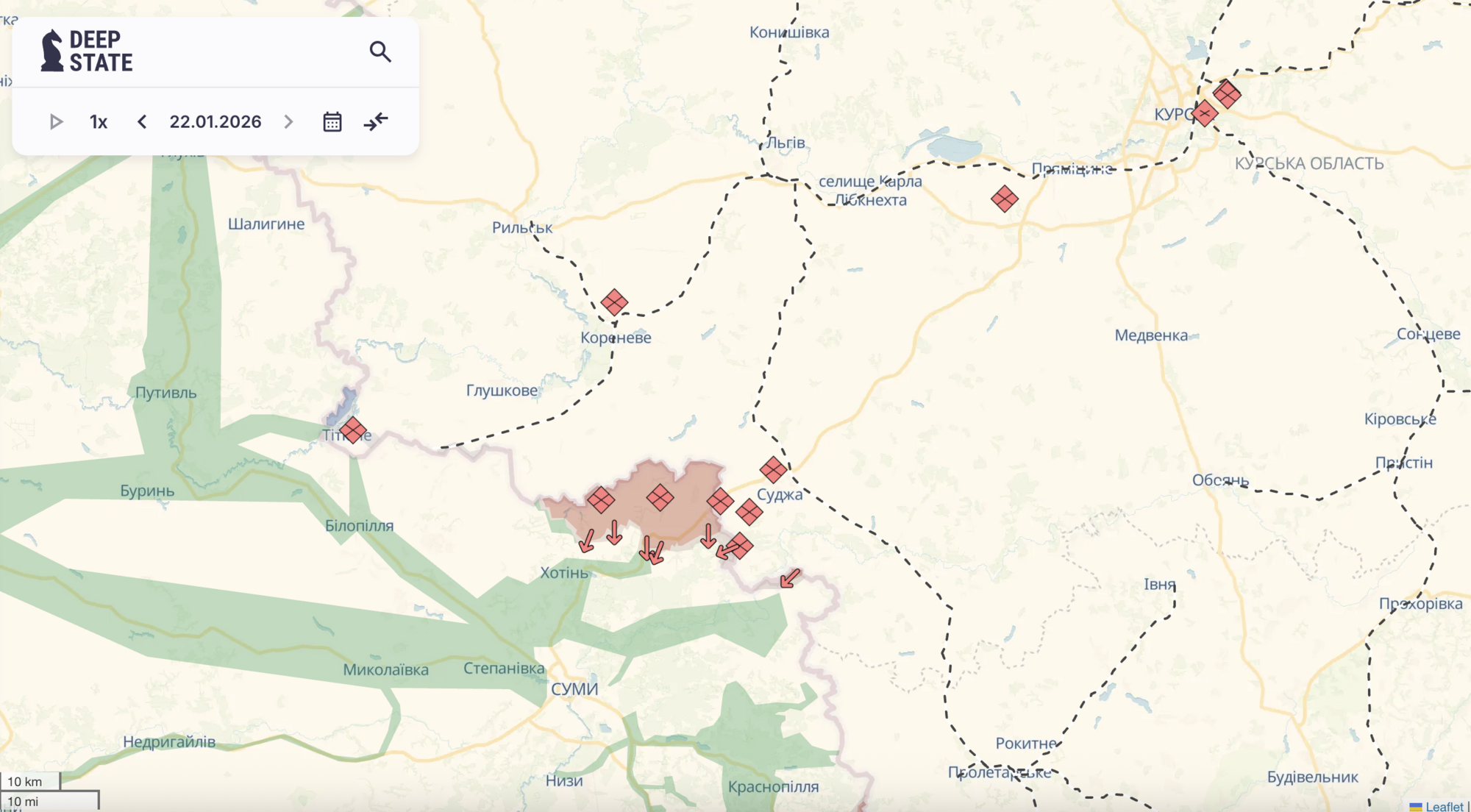Open the calendar date picker
Screen dimensions: 1471x812
point(332,122)
